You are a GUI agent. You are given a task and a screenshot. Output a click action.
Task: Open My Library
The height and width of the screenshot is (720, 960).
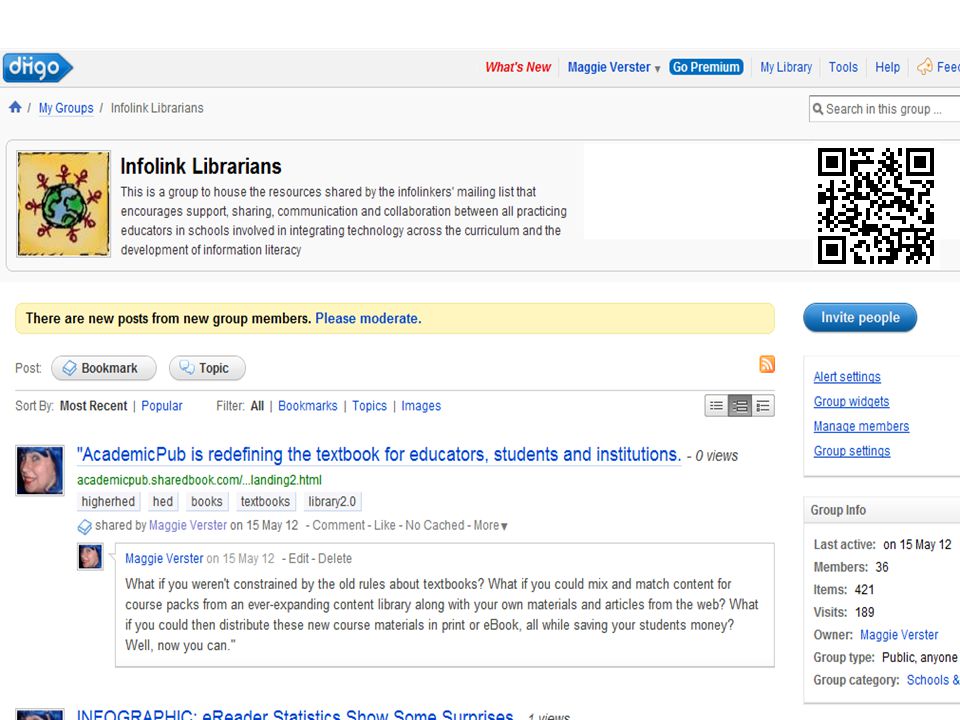(786, 67)
